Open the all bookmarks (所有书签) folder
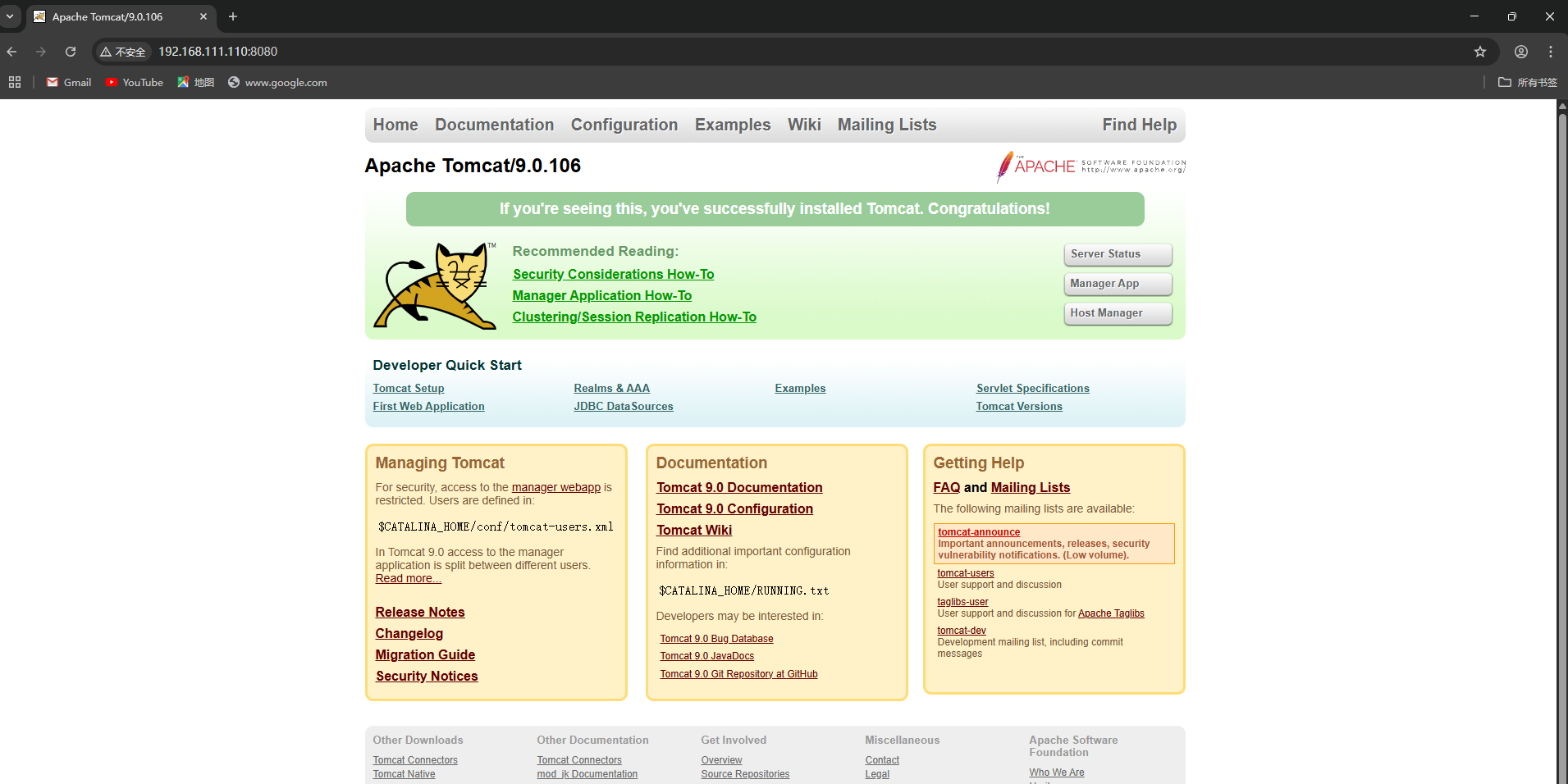 pyautogui.click(x=1528, y=82)
